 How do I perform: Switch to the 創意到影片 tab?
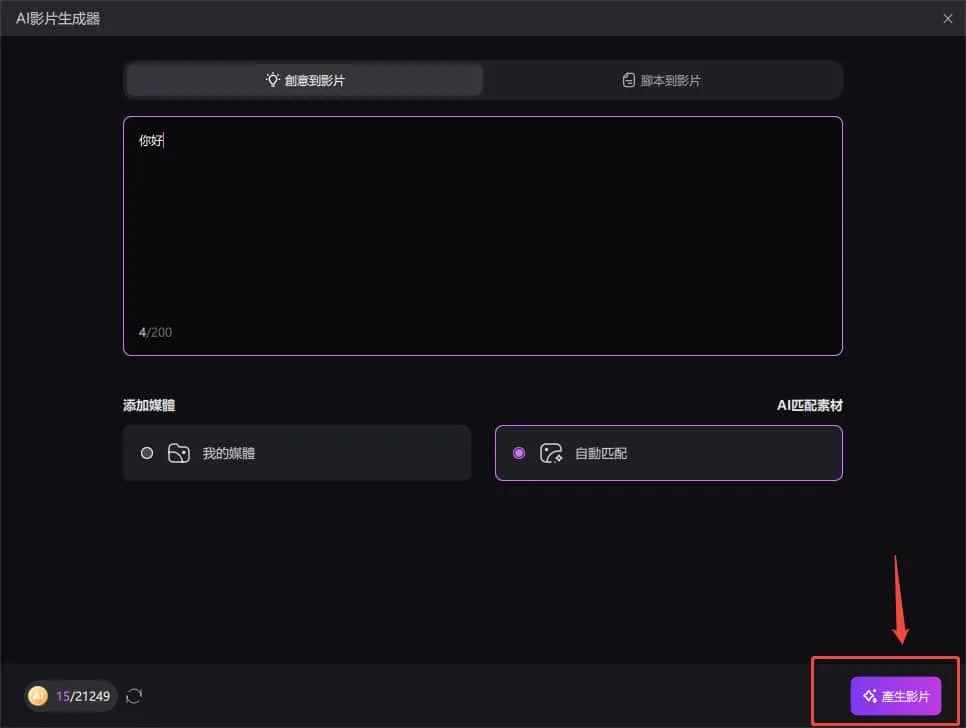coord(303,79)
